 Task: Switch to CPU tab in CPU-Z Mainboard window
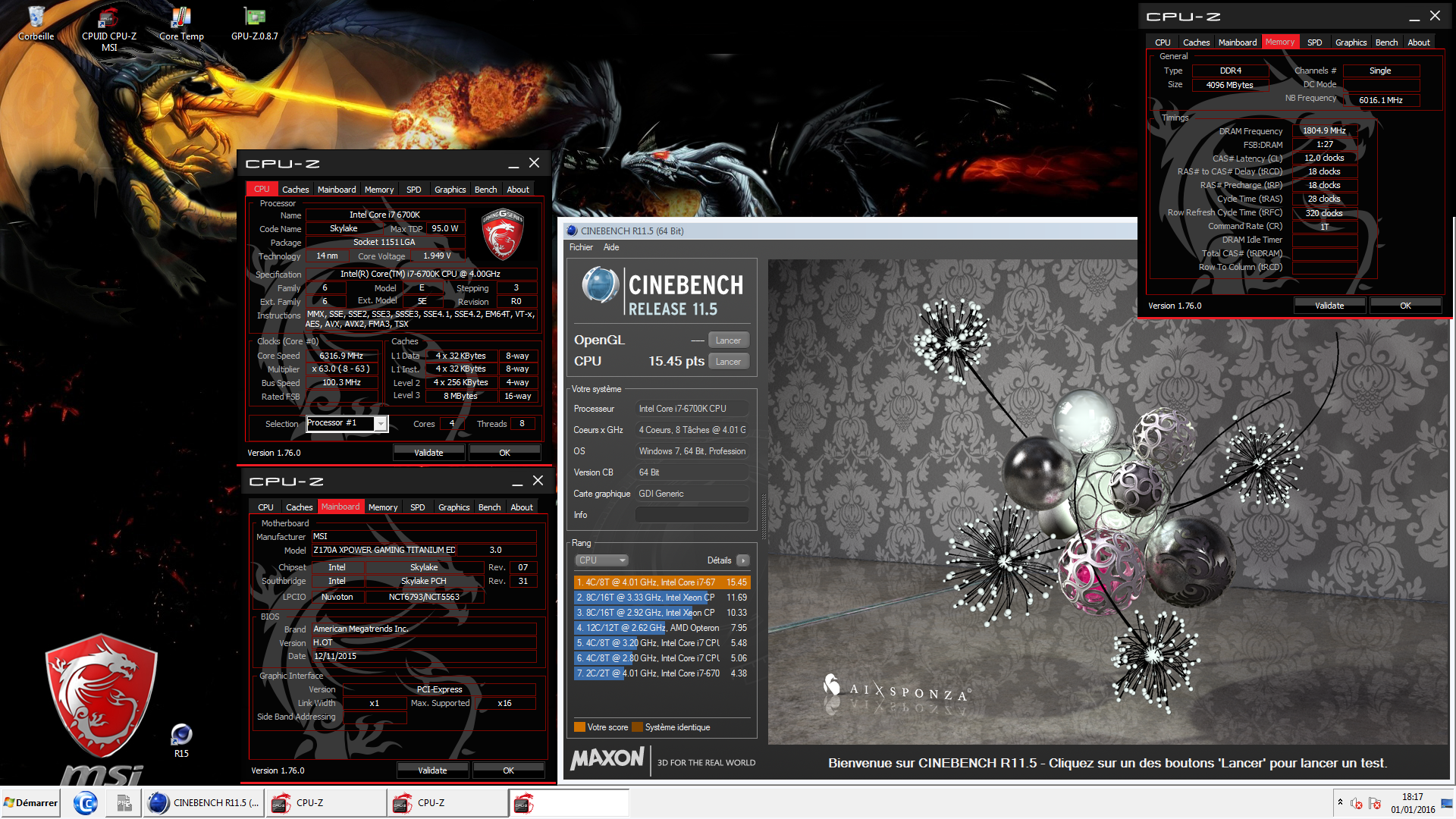click(x=265, y=507)
